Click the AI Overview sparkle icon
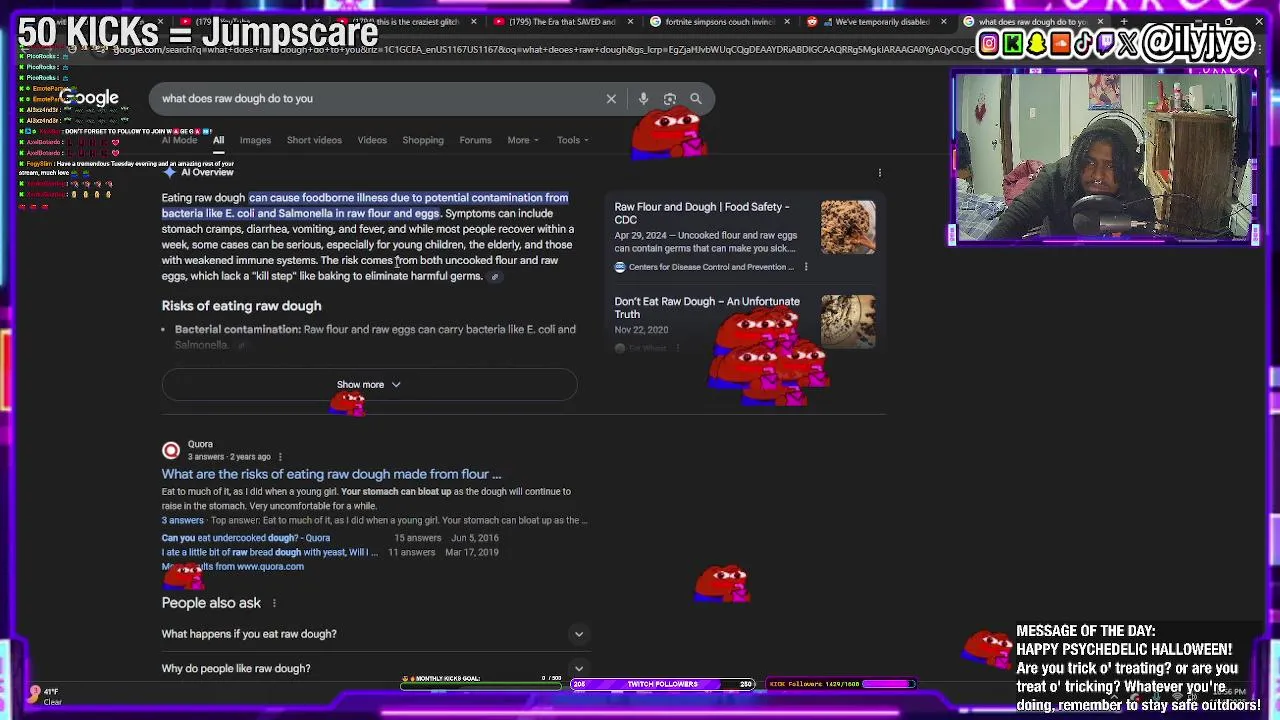Image resolution: width=1280 pixels, height=720 pixels. (170, 172)
